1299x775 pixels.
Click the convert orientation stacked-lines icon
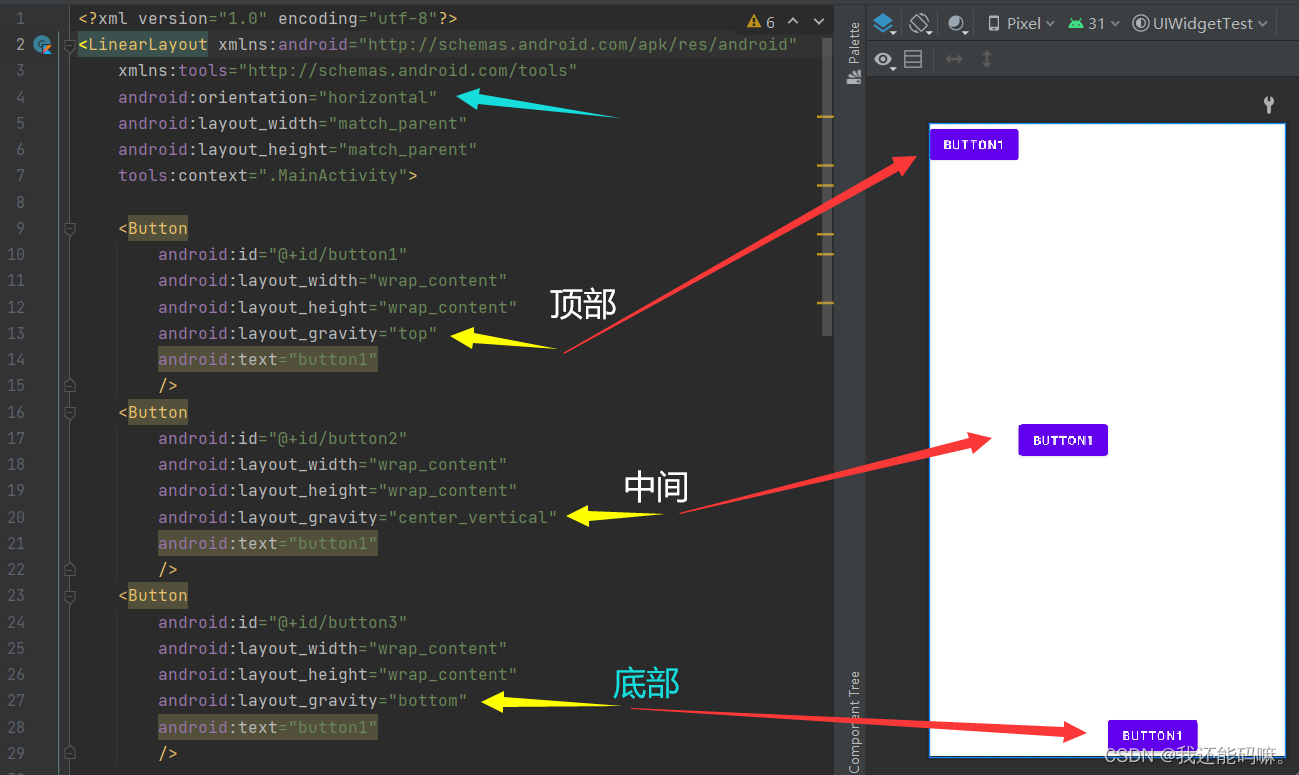(x=913, y=60)
